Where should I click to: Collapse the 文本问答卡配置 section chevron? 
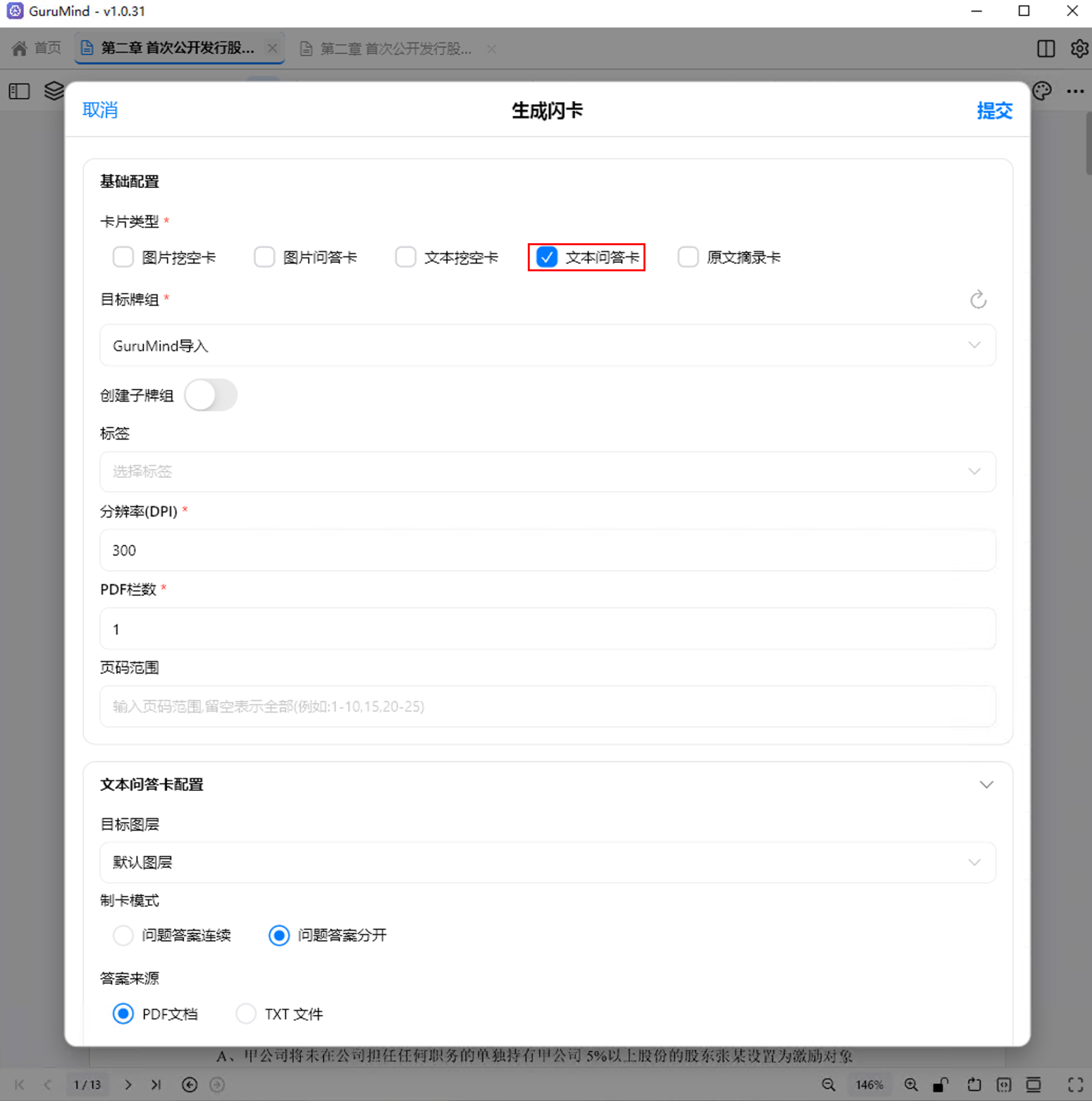pos(987,785)
